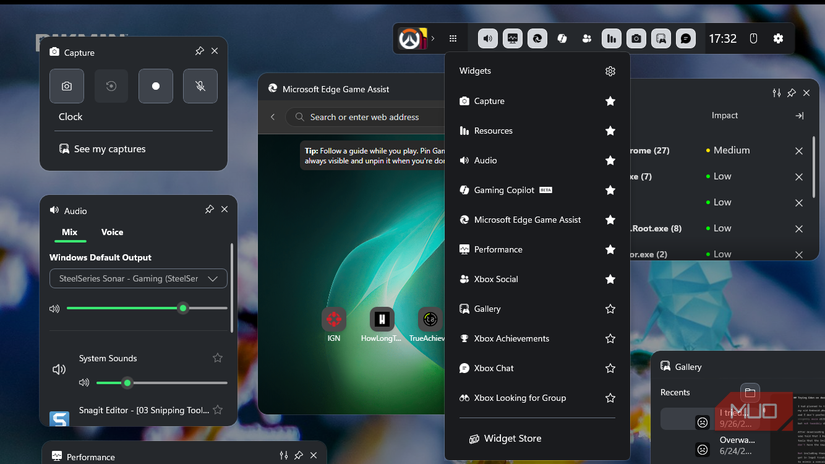825x464 pixels.
Task: Open Game Bar settings gear
Action: (x=778, y=38)
